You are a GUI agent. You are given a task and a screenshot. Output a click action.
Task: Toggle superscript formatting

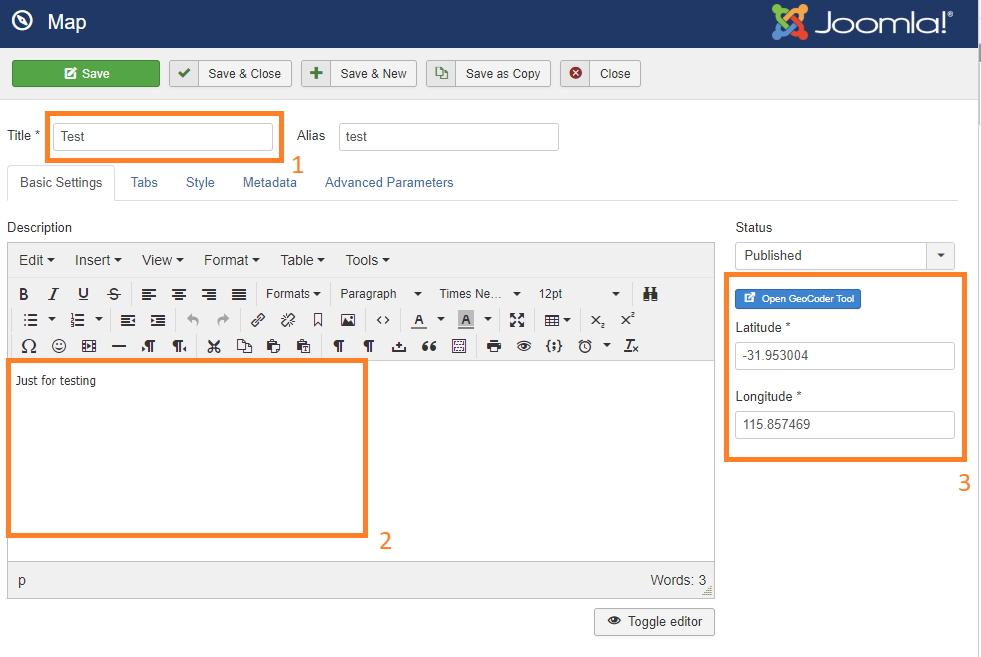click(x=625, y=320)
